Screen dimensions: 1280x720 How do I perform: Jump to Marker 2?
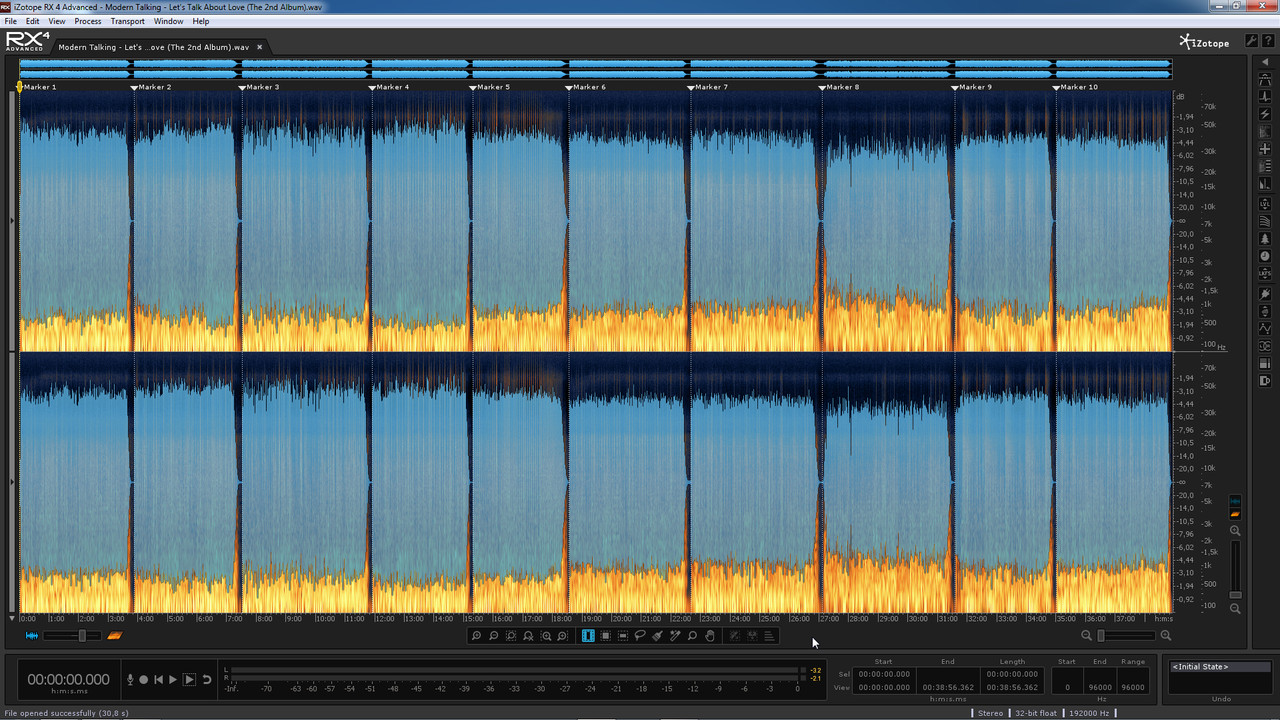point(151,87)
